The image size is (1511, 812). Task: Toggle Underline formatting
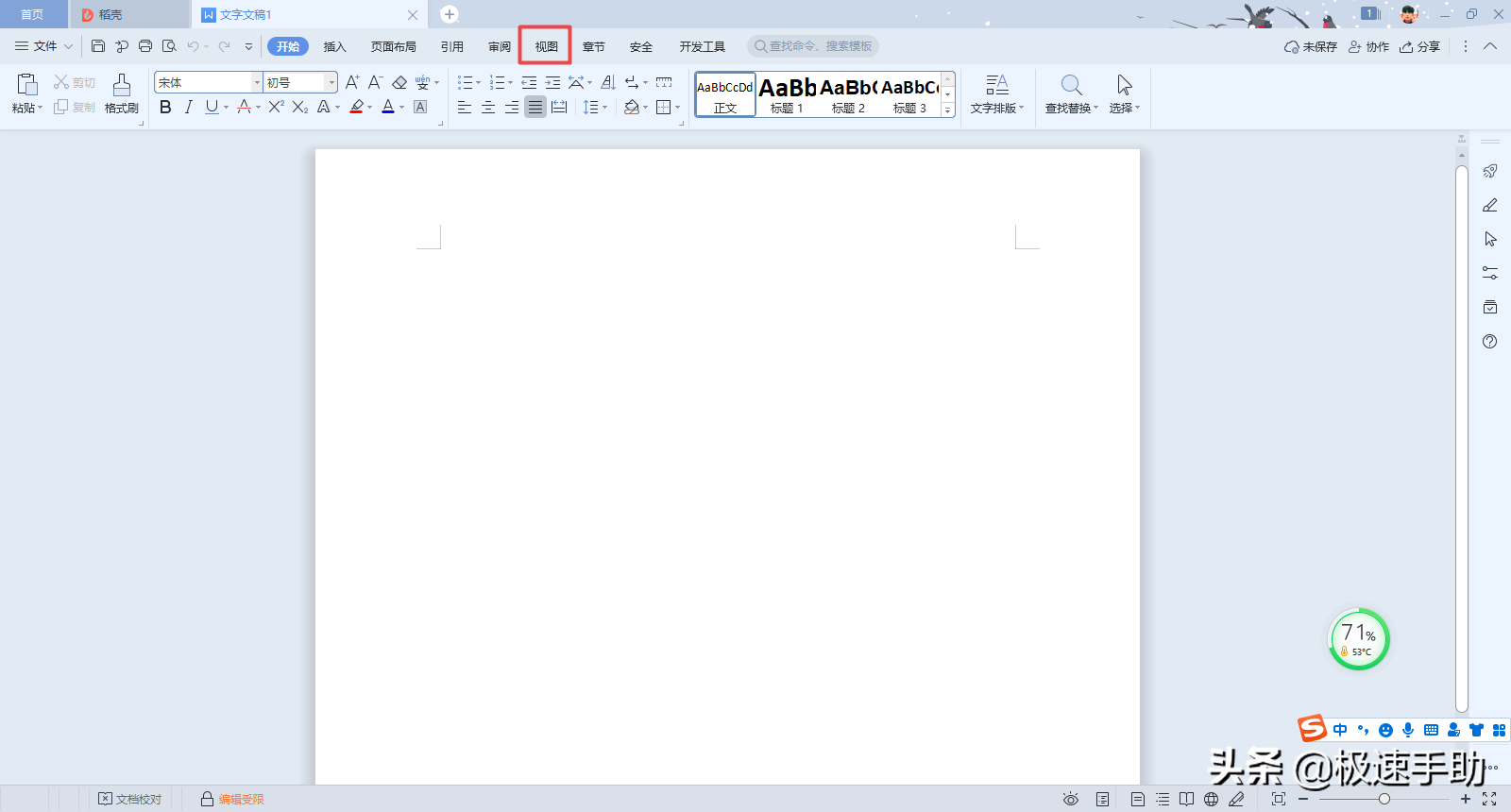click(x=212, y=107)
